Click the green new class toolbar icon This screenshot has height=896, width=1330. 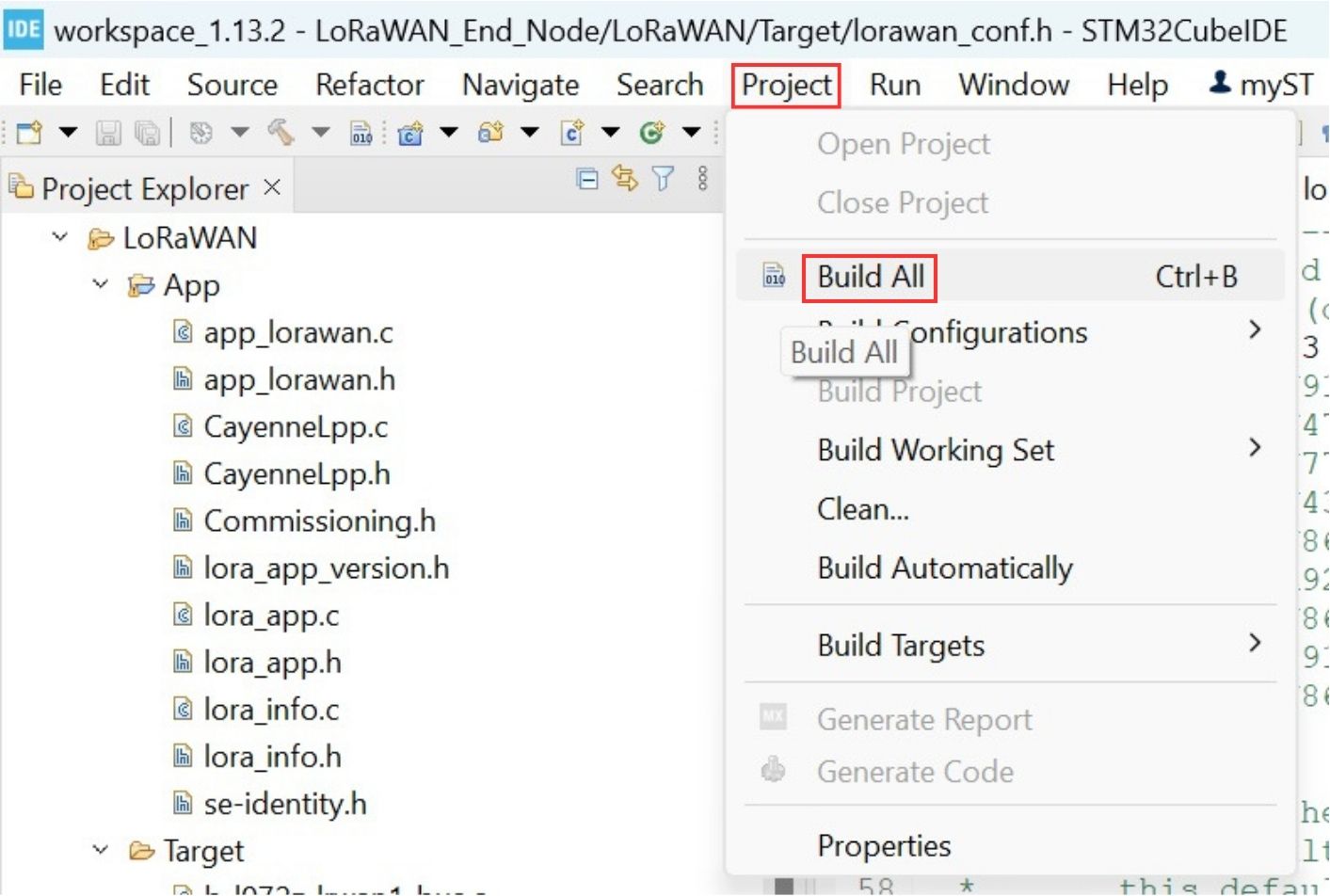pos(651,133)
